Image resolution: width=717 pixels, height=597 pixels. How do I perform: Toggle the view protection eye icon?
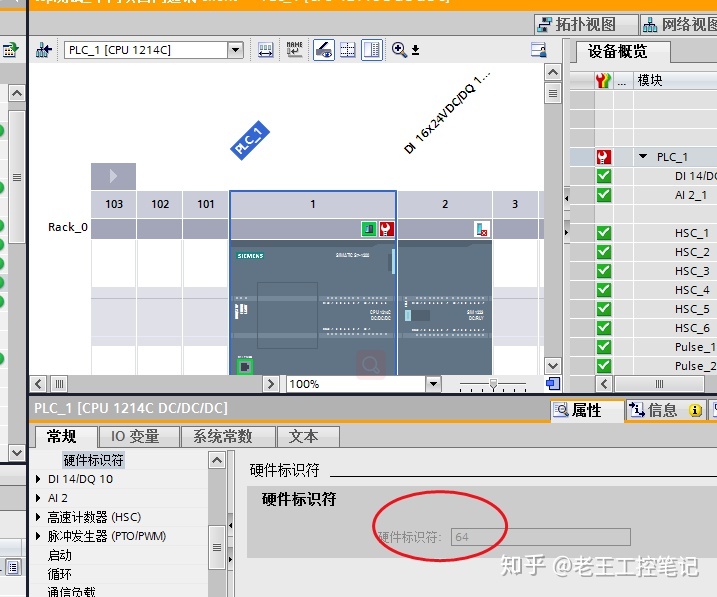tap(324, 50)
